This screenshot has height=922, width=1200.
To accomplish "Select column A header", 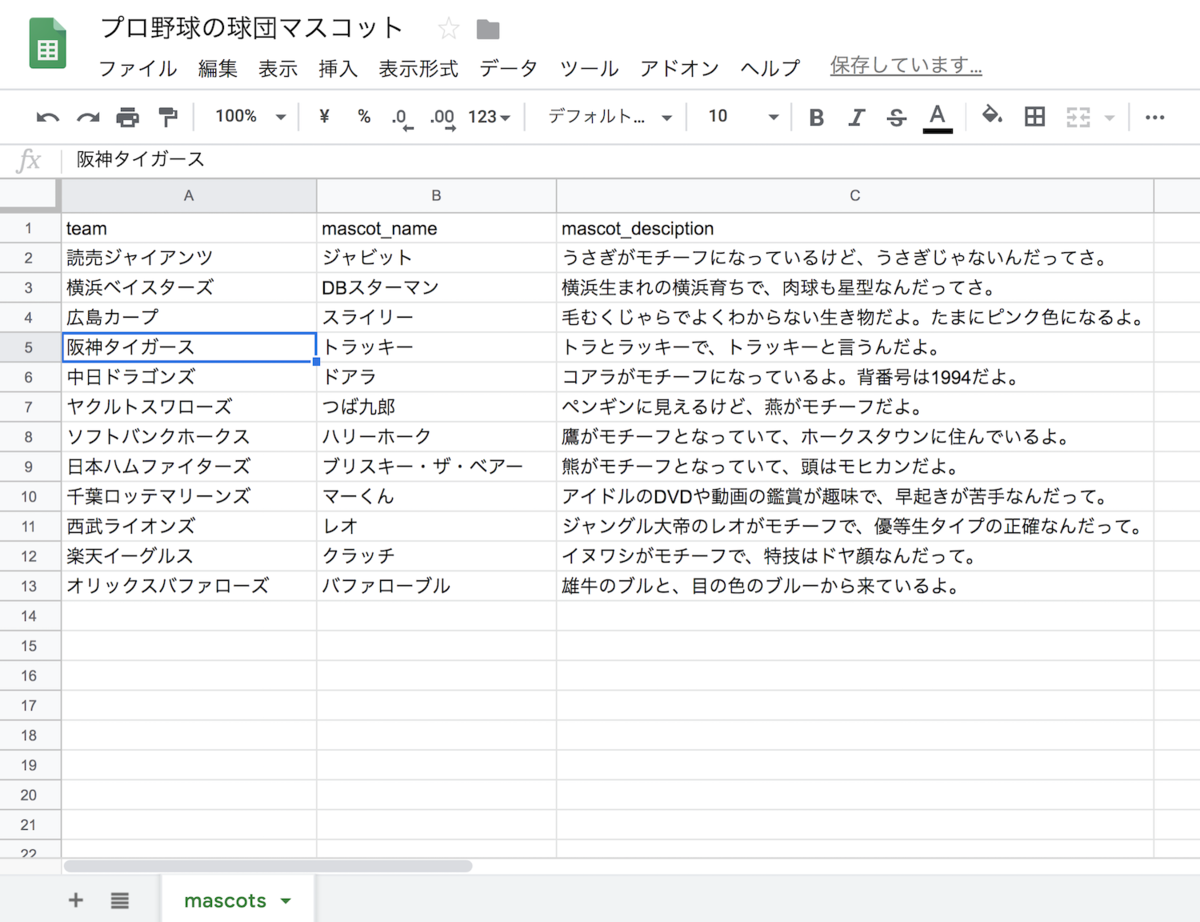I will pyautogui.click(x=189, y=196).
